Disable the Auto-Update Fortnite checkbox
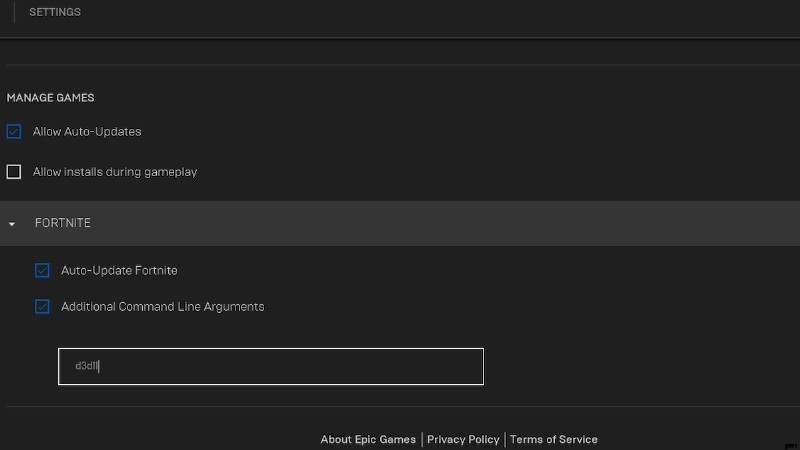Screen dimensions: 800x450 42,270
